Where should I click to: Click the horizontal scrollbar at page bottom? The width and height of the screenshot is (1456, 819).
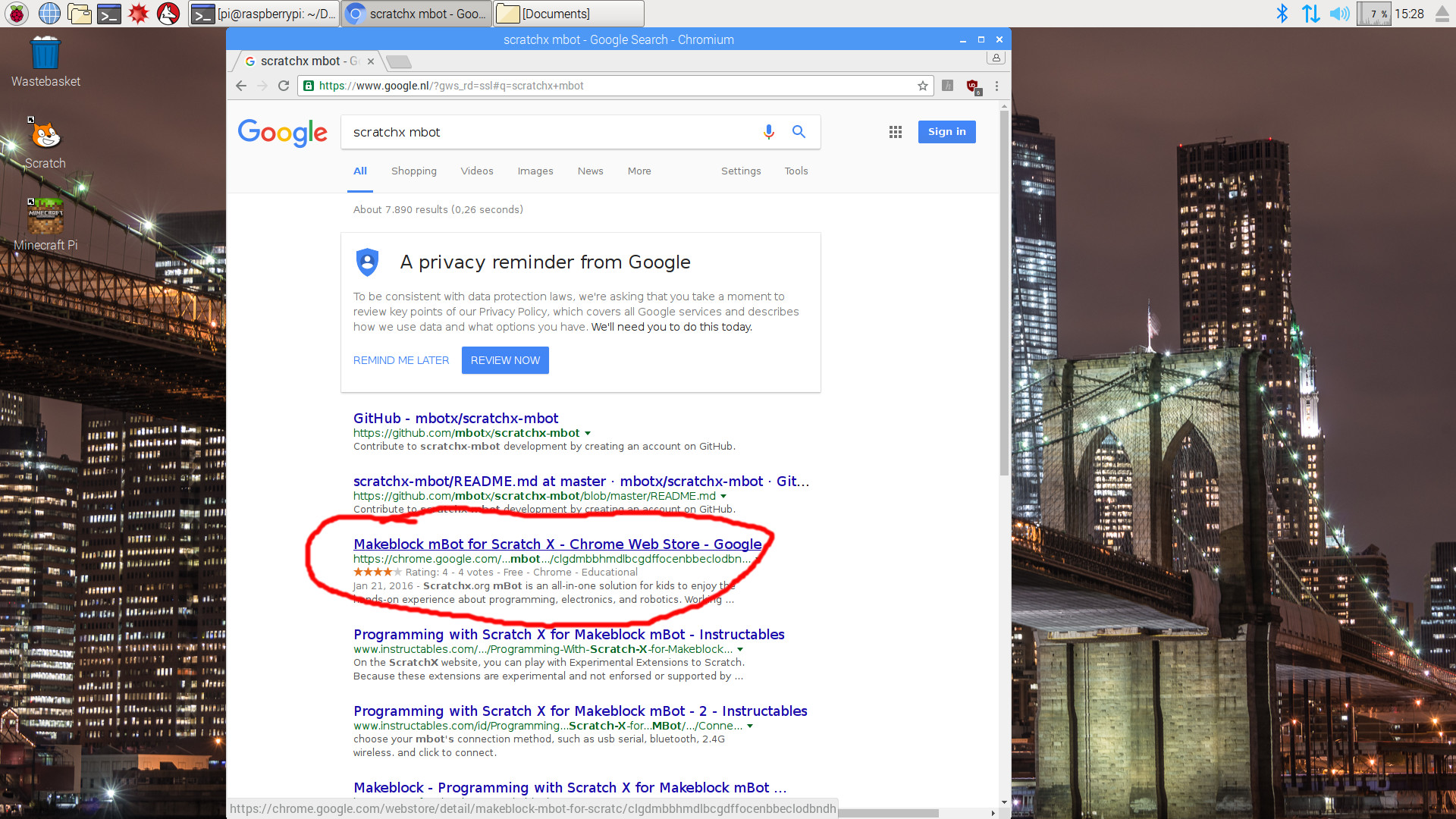(x=887, y=813)
